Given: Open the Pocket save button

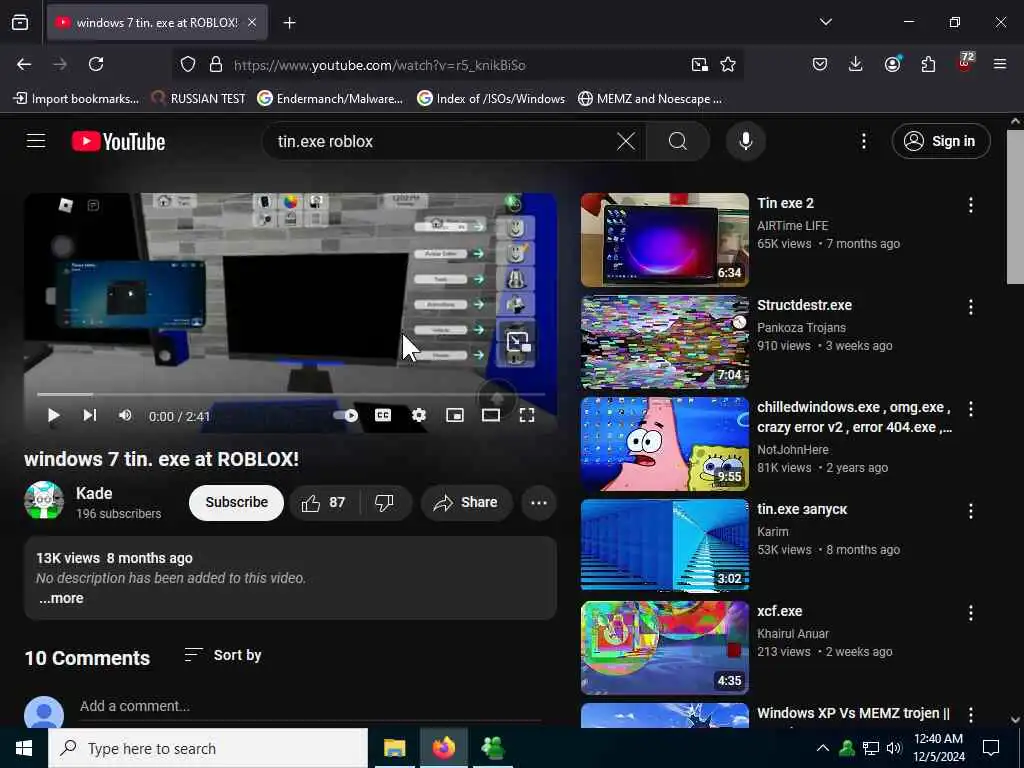Looking at the screenshot, I should pos(820,64).
